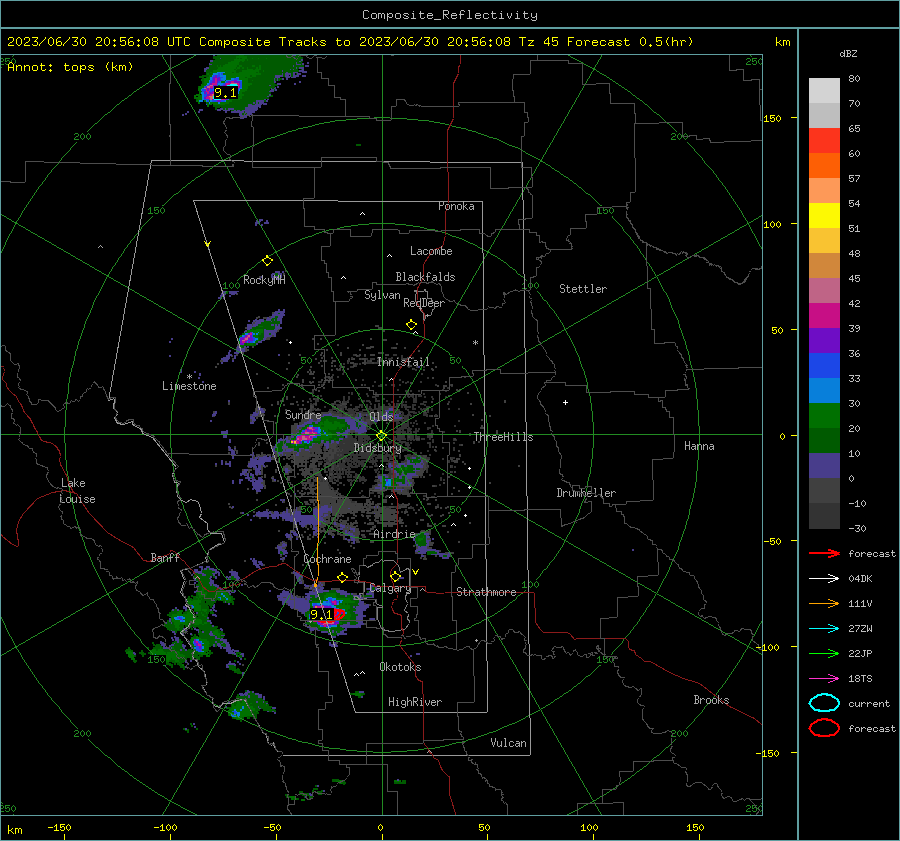Click the Stettler city label

[x=583, y=289]
